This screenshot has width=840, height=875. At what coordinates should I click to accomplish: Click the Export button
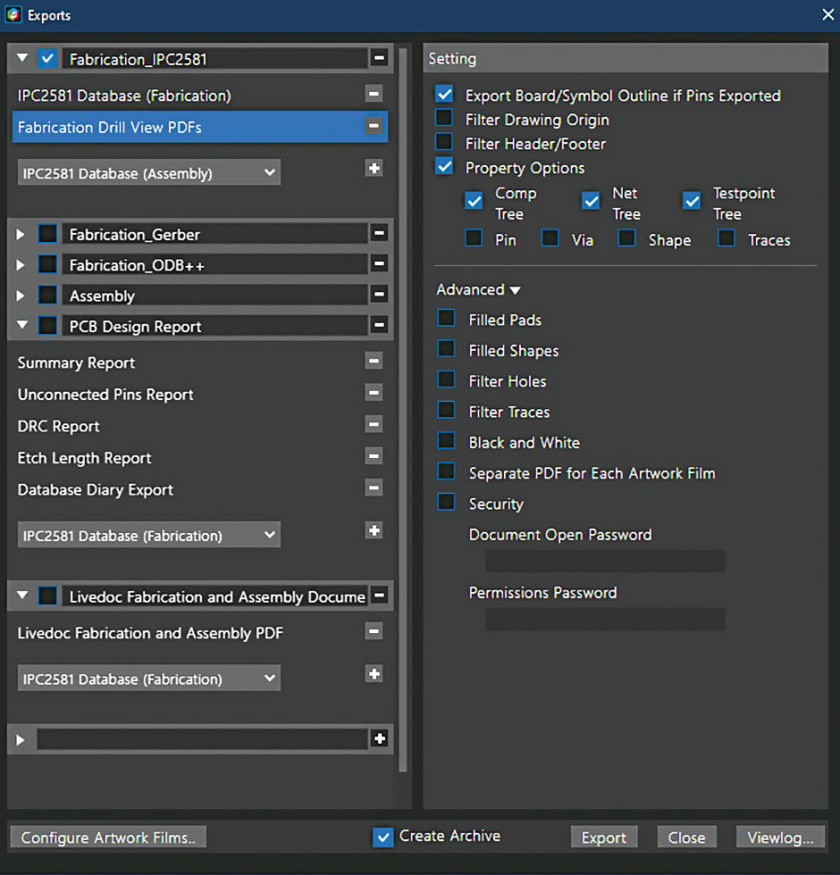[x=604, y=837]
